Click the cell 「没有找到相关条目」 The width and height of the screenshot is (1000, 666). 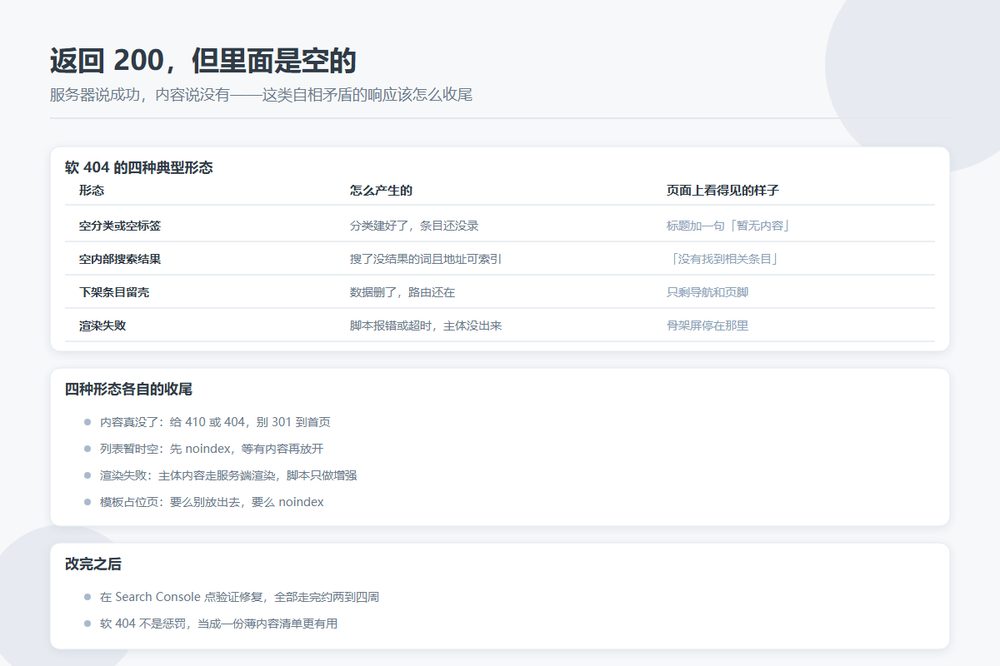pyautogui.click(x=722, y=259)
